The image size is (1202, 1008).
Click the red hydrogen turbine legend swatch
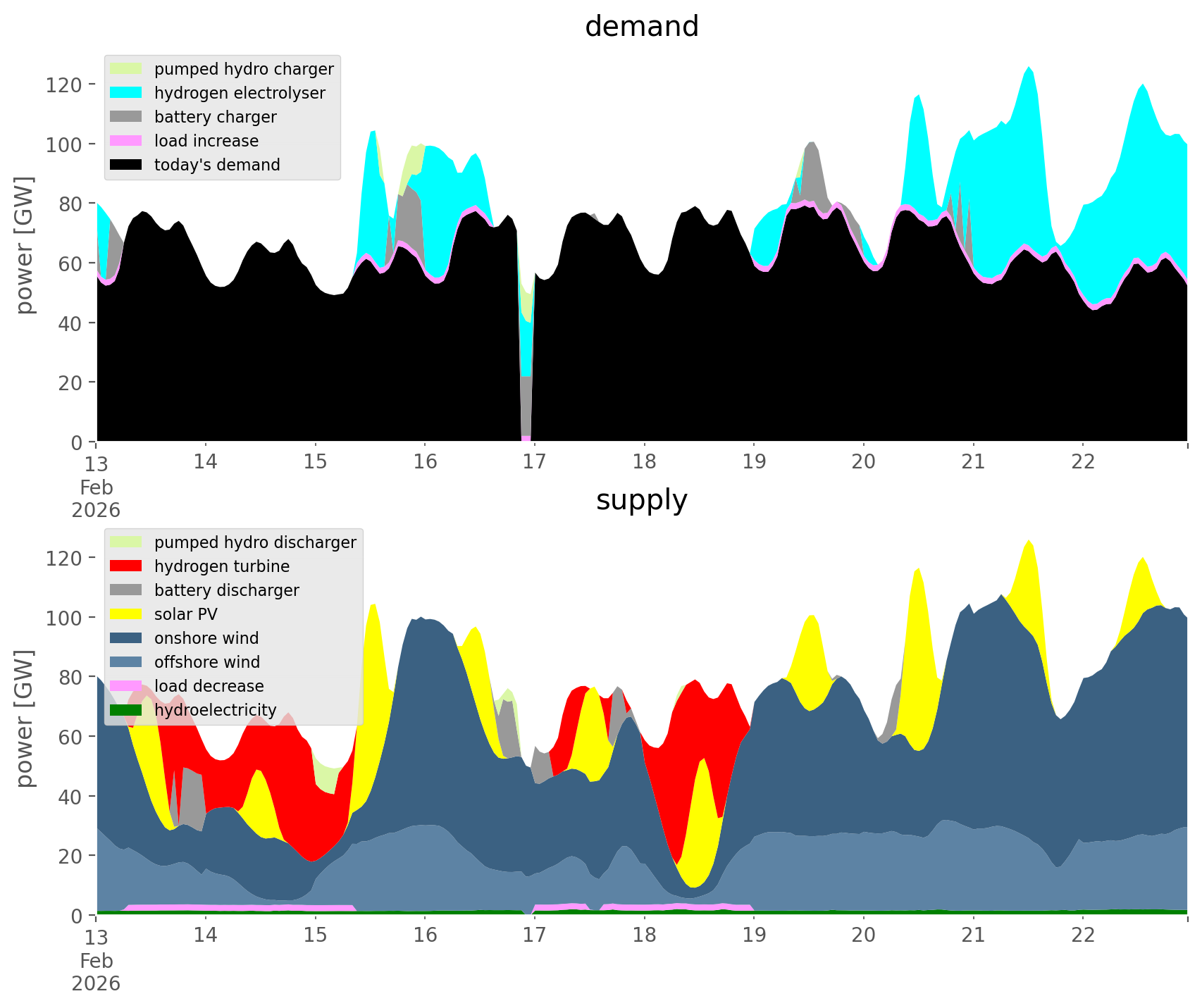click(x=127, y=566)
